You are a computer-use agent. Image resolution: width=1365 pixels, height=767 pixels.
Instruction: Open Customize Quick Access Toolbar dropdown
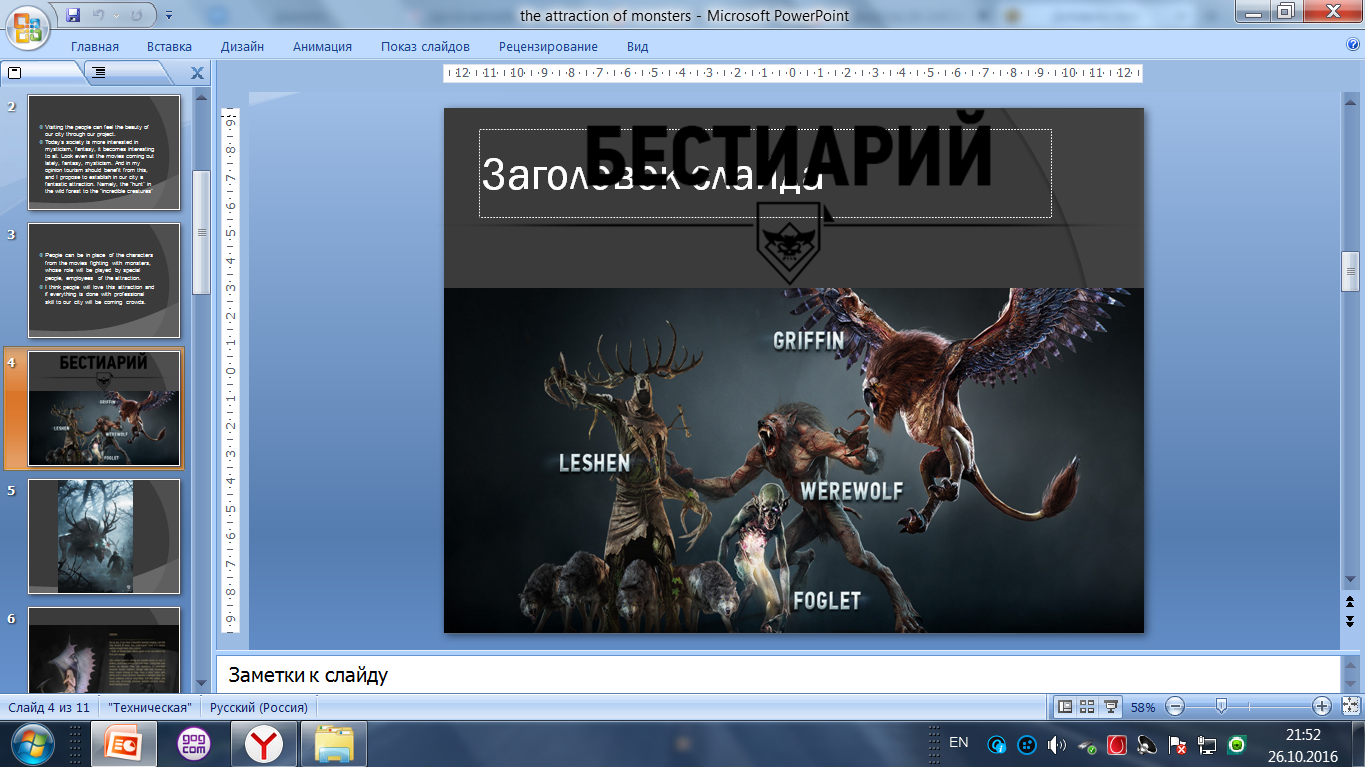[167, 16]
